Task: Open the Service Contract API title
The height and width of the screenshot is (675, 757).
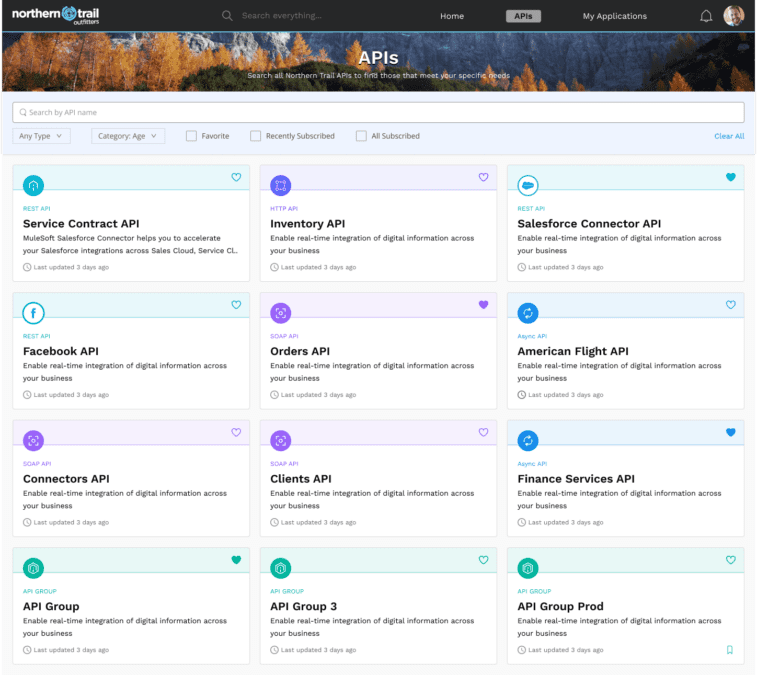Action: (81, 224)
